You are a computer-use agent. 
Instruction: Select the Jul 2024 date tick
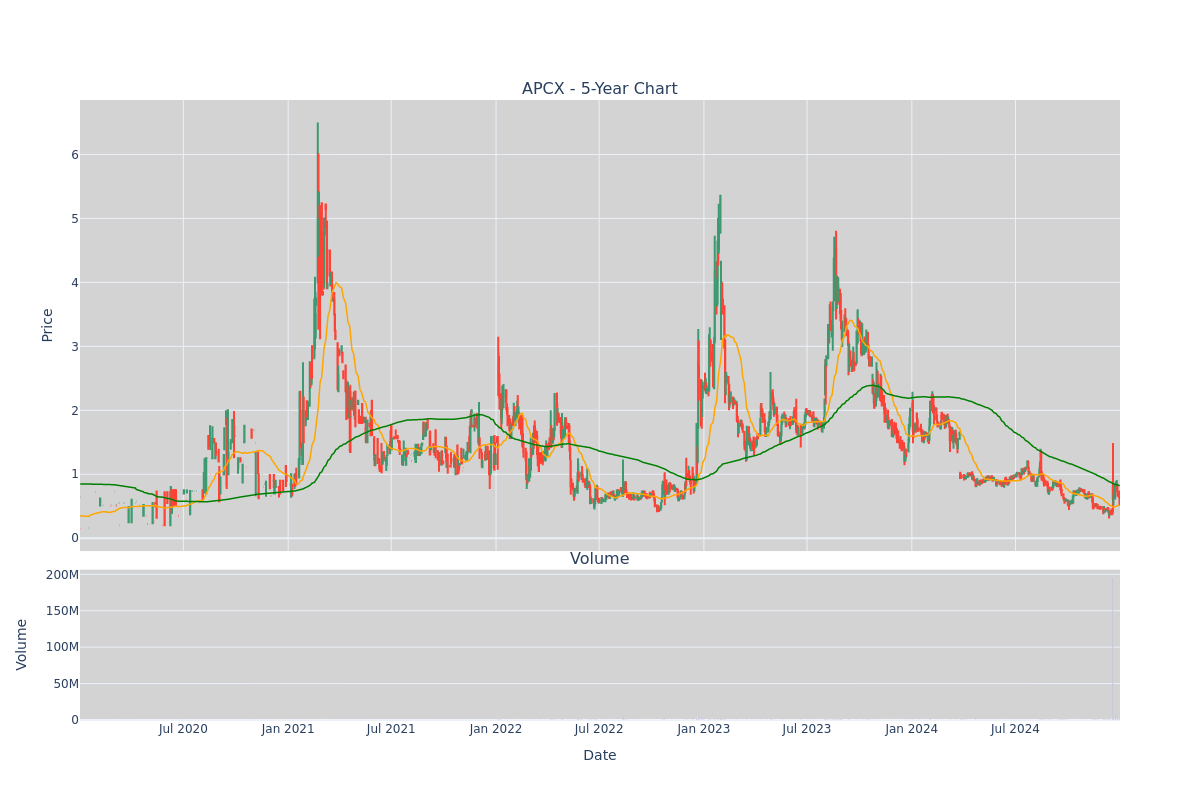pos(1015,729)
